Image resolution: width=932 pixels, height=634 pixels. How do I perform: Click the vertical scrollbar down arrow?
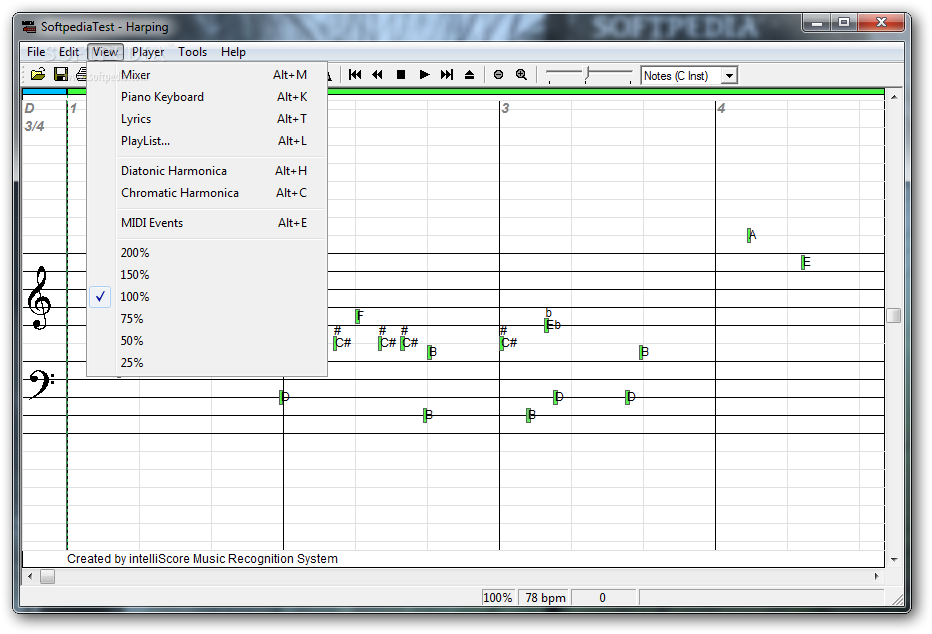(x=893, y=560)
